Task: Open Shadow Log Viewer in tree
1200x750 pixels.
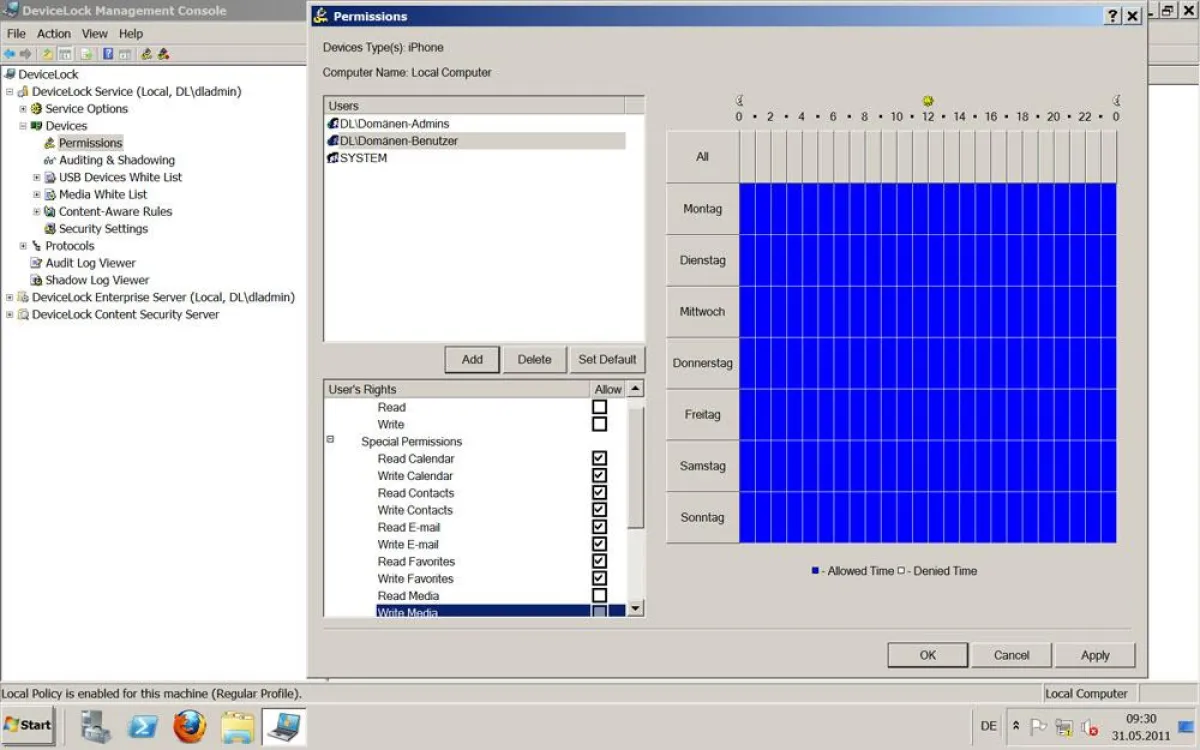Action: (x=96, y=280)
